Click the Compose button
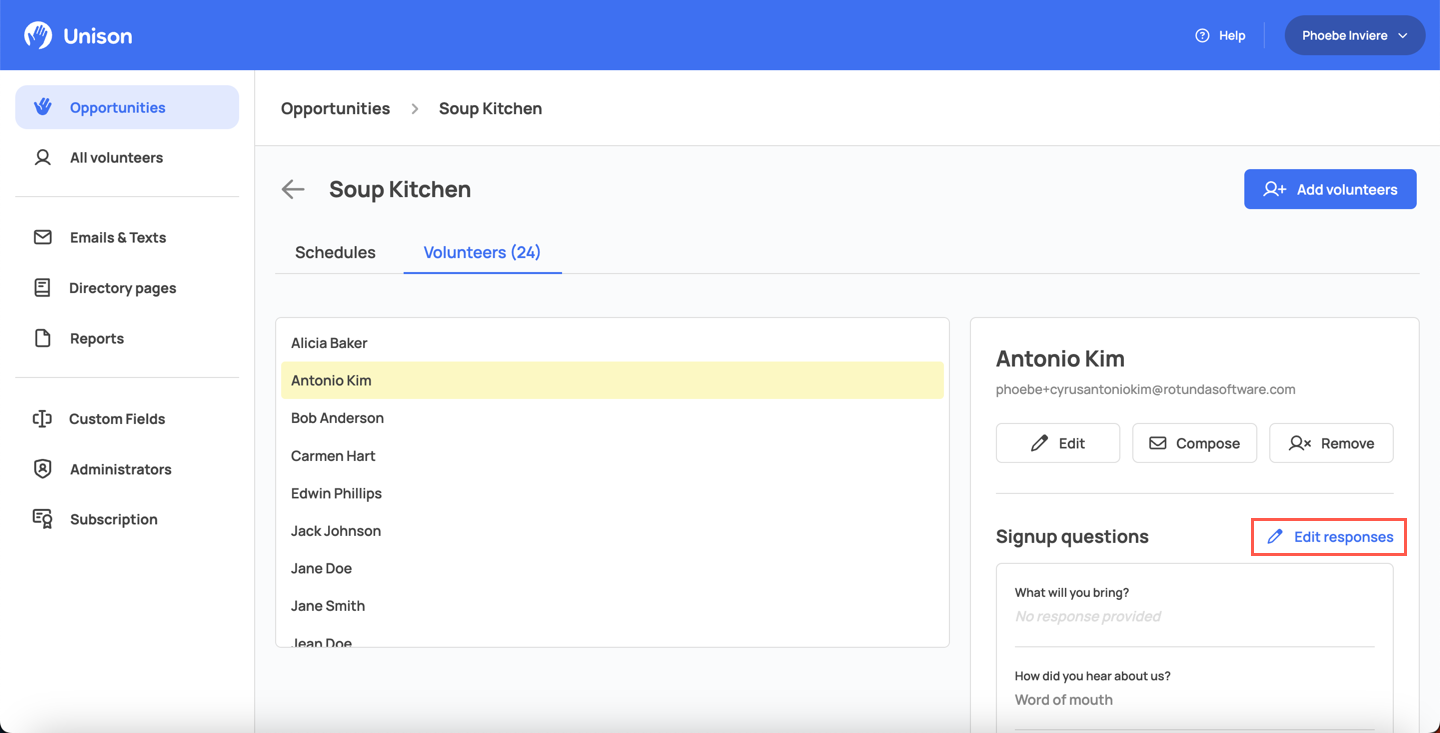The image size is (1440, 733). (1194, 443)
